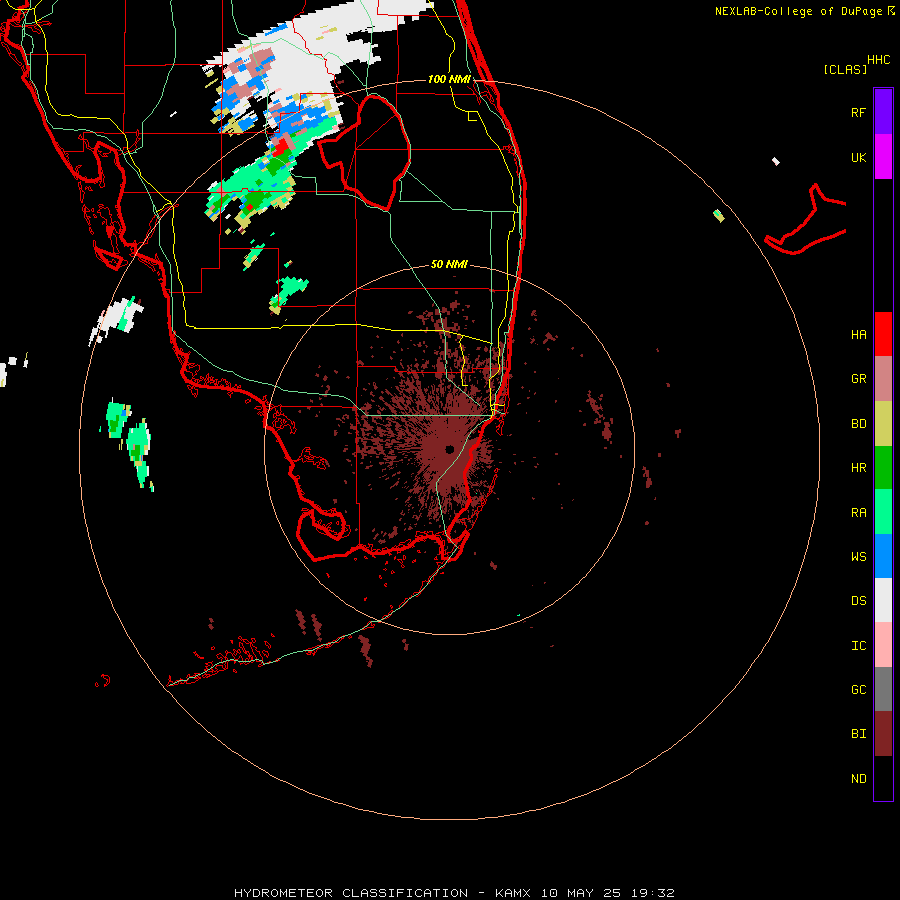
Task: Click the '100 NMI' range ring label
Action: [449, 79]
